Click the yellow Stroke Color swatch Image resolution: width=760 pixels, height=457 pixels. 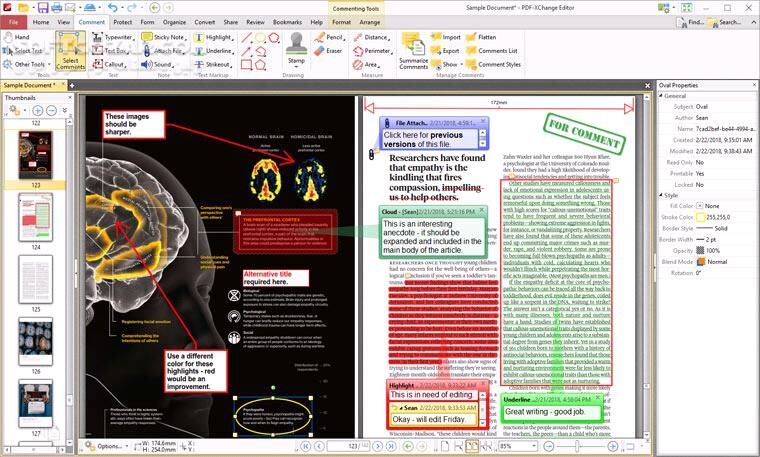[x=698, y=216]
